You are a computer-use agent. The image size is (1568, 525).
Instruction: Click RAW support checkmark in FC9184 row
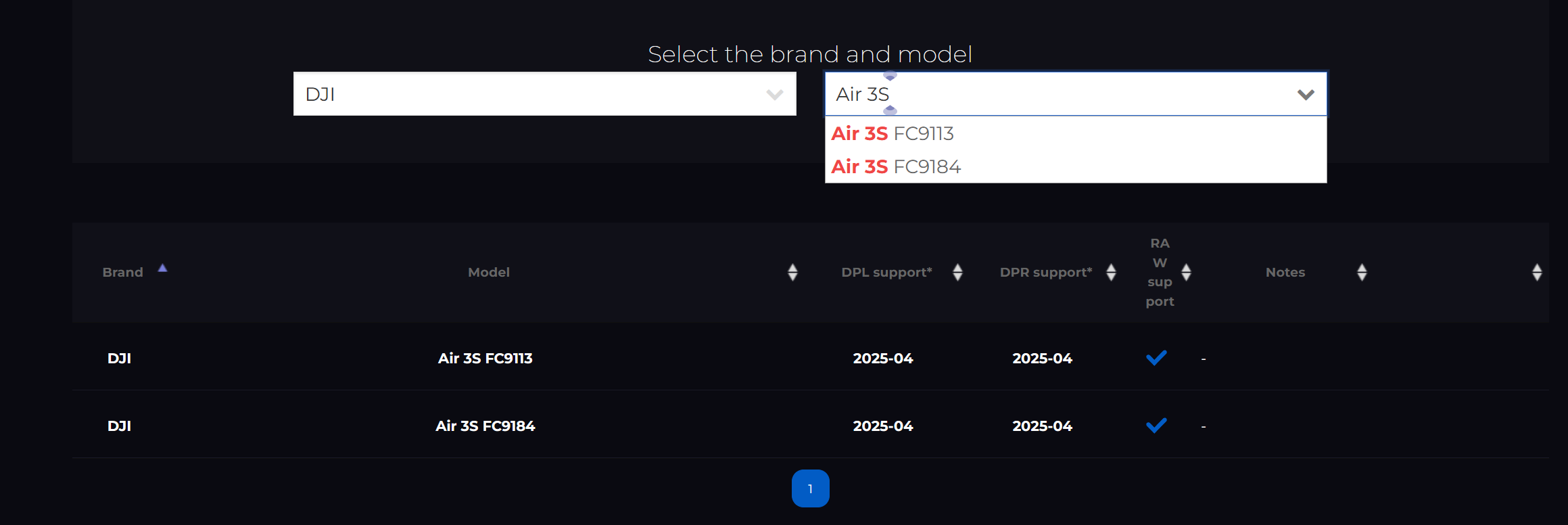click(x=1156, y=425)
